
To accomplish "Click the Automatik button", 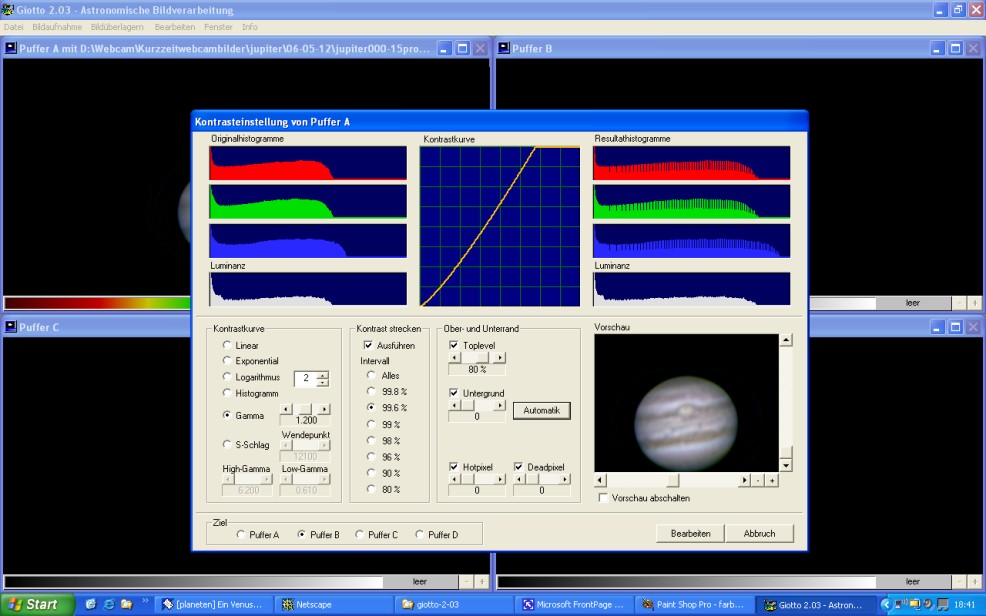I will (542, 410).
